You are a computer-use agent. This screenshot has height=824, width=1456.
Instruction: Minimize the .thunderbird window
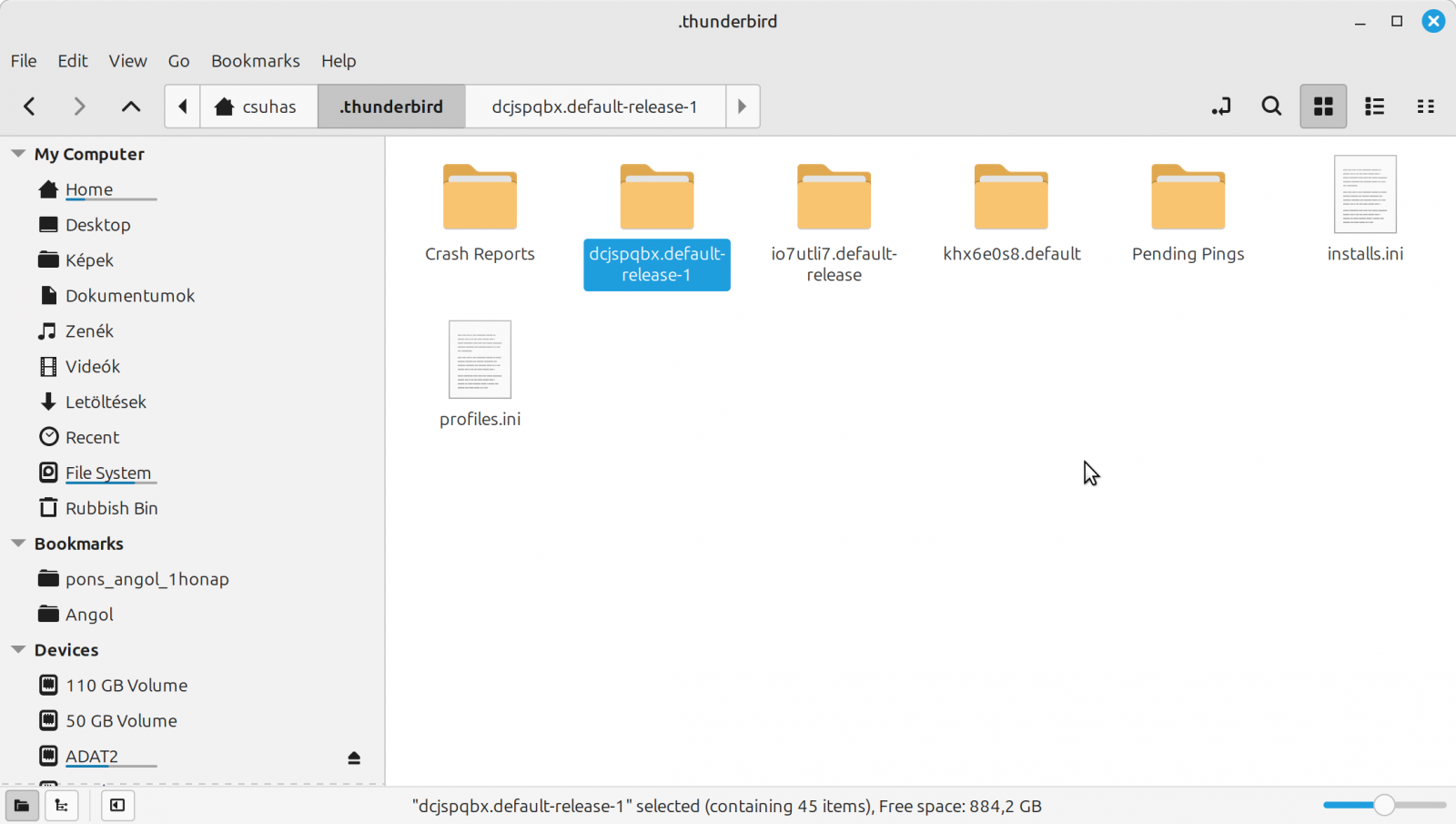1360,22
